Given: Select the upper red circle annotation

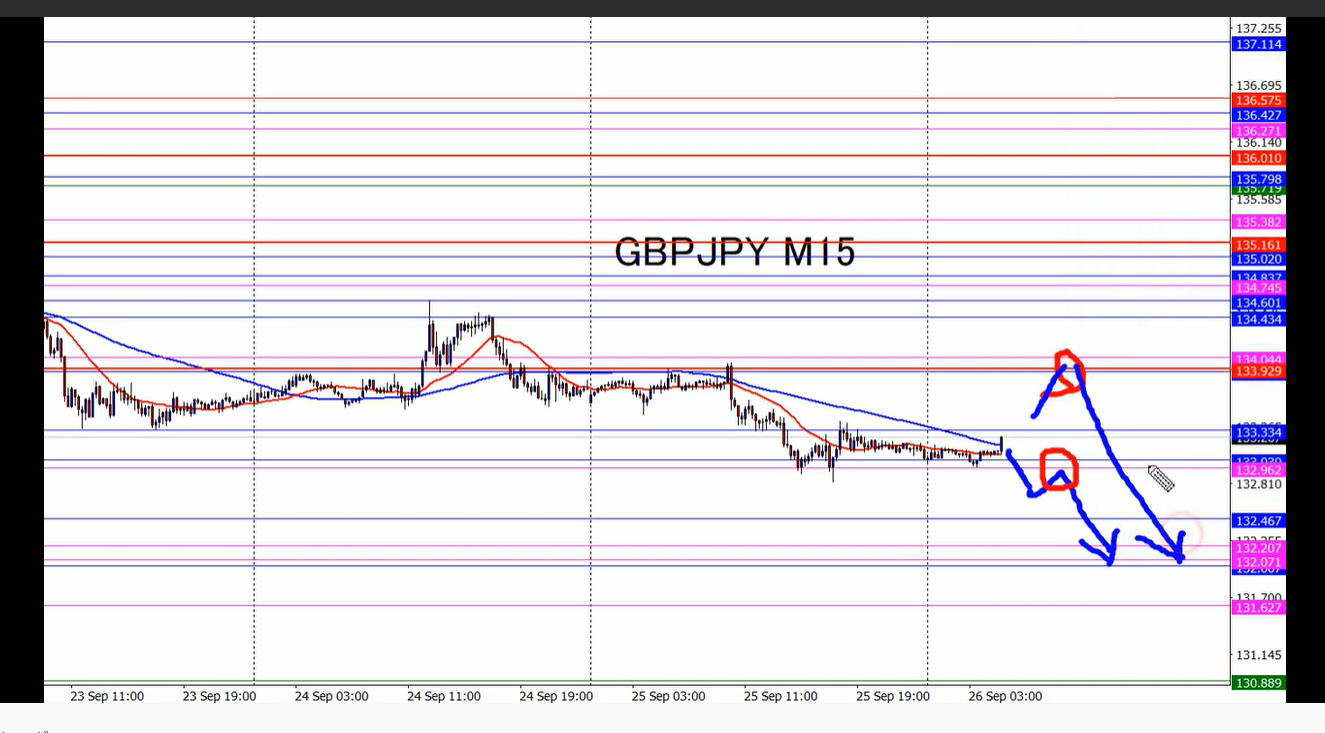Looking at the screenshot, I should [x=1069, y=370].
